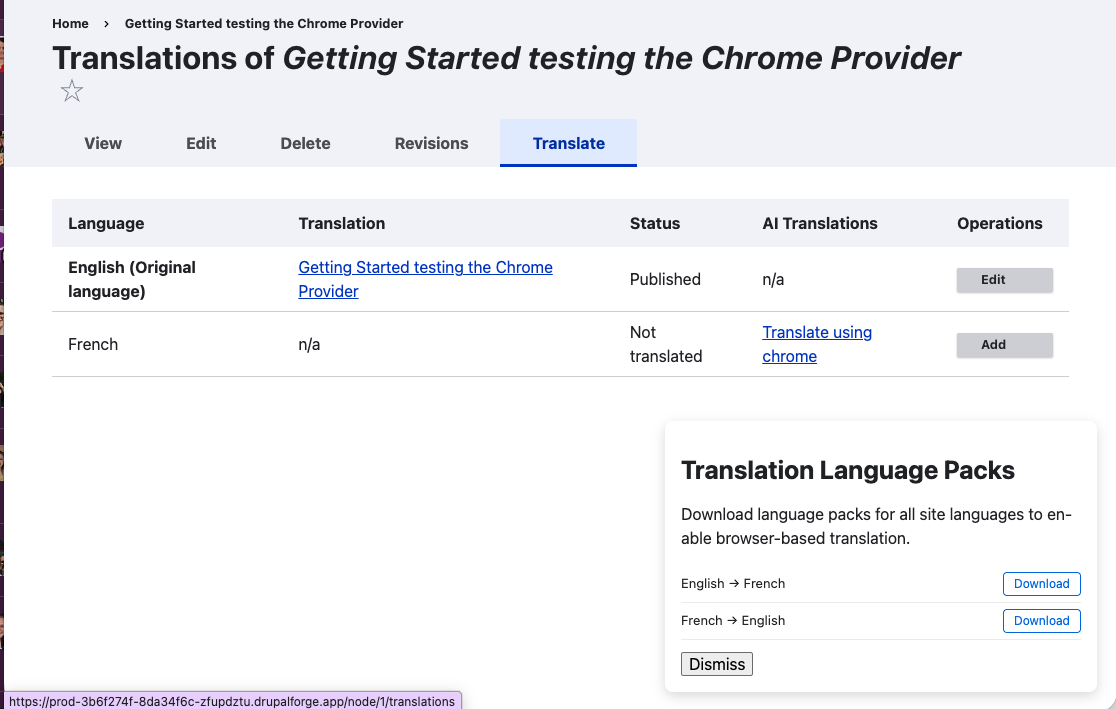
Task: Add a French translation
Action: pyautogui.click(x=1004, y=344)
